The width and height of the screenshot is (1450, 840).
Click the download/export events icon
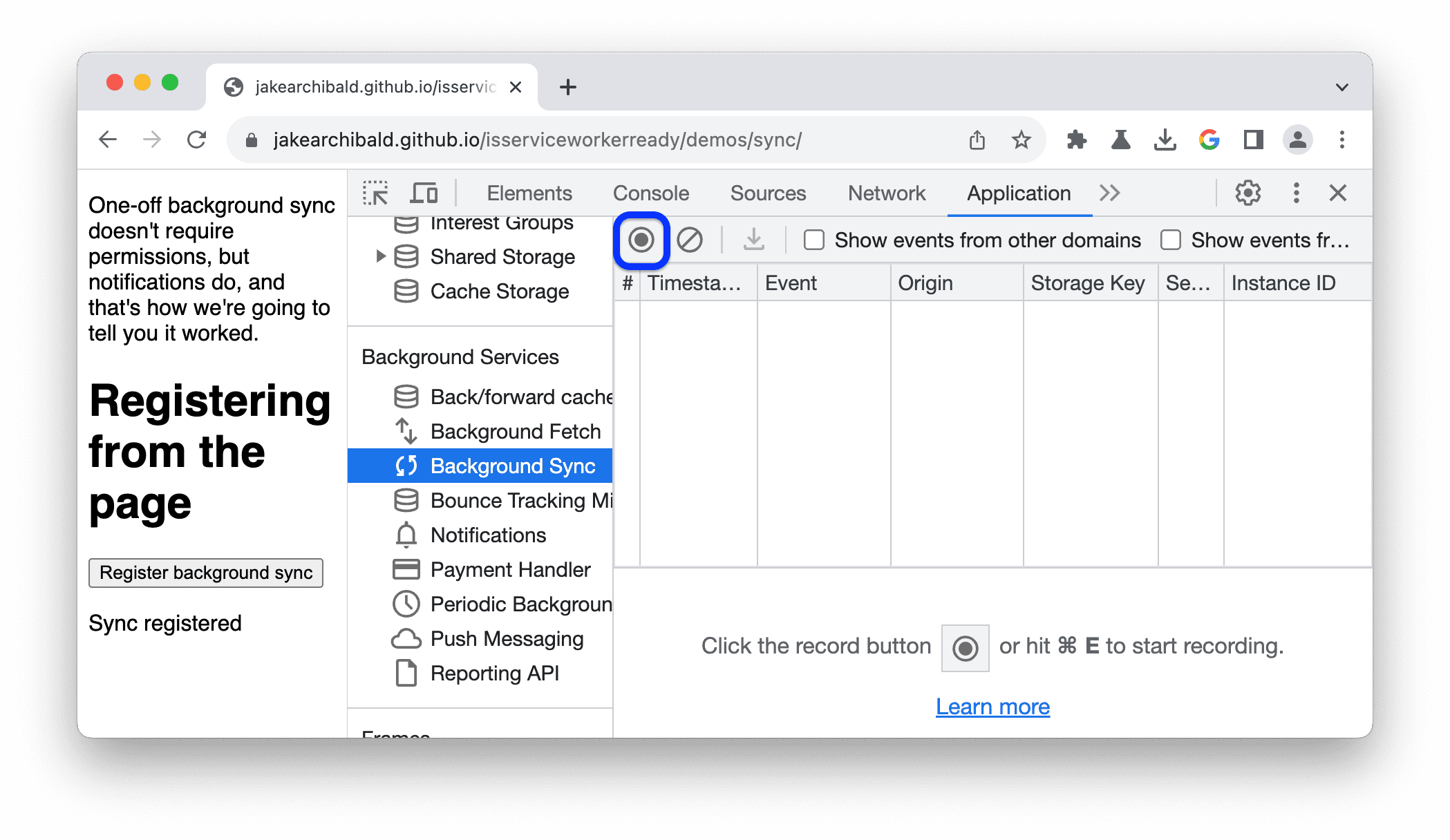pos(756,240)
